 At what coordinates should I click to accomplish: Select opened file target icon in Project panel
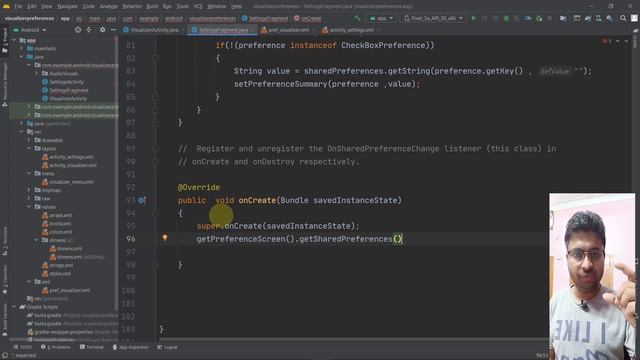(78, 30)
